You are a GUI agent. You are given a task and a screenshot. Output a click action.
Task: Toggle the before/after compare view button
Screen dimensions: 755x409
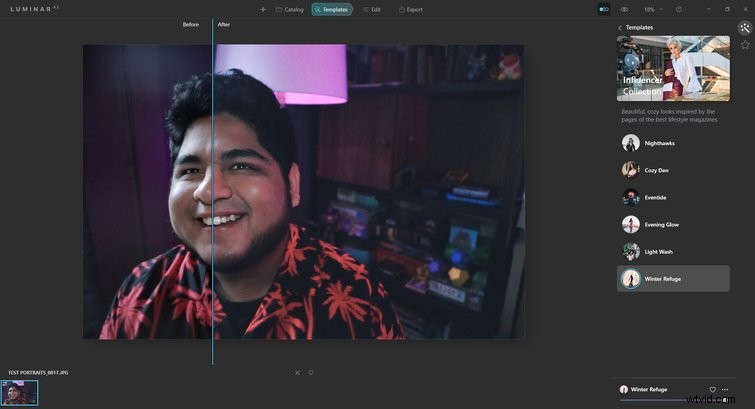click(x=604, y=10)
